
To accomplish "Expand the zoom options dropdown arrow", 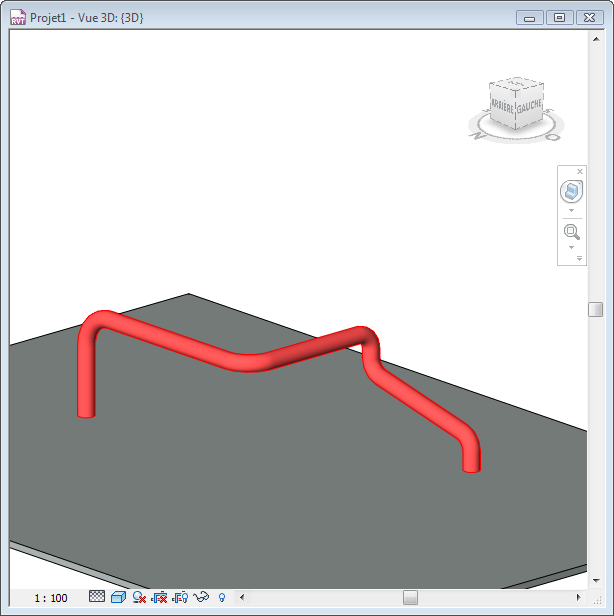I will pyautogui.click(x=572, y=248).
